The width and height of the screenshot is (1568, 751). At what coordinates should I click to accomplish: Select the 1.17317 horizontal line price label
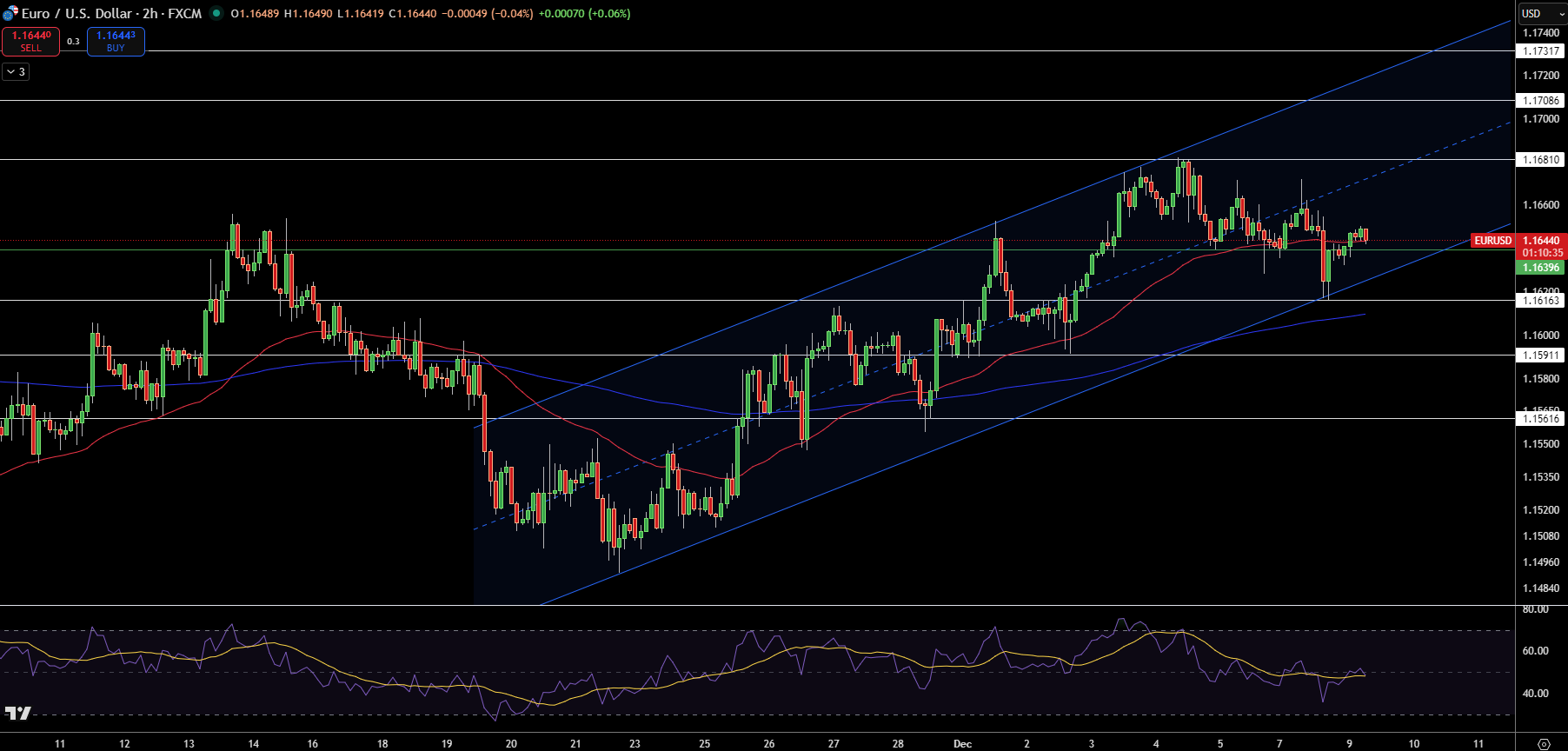1542,51
